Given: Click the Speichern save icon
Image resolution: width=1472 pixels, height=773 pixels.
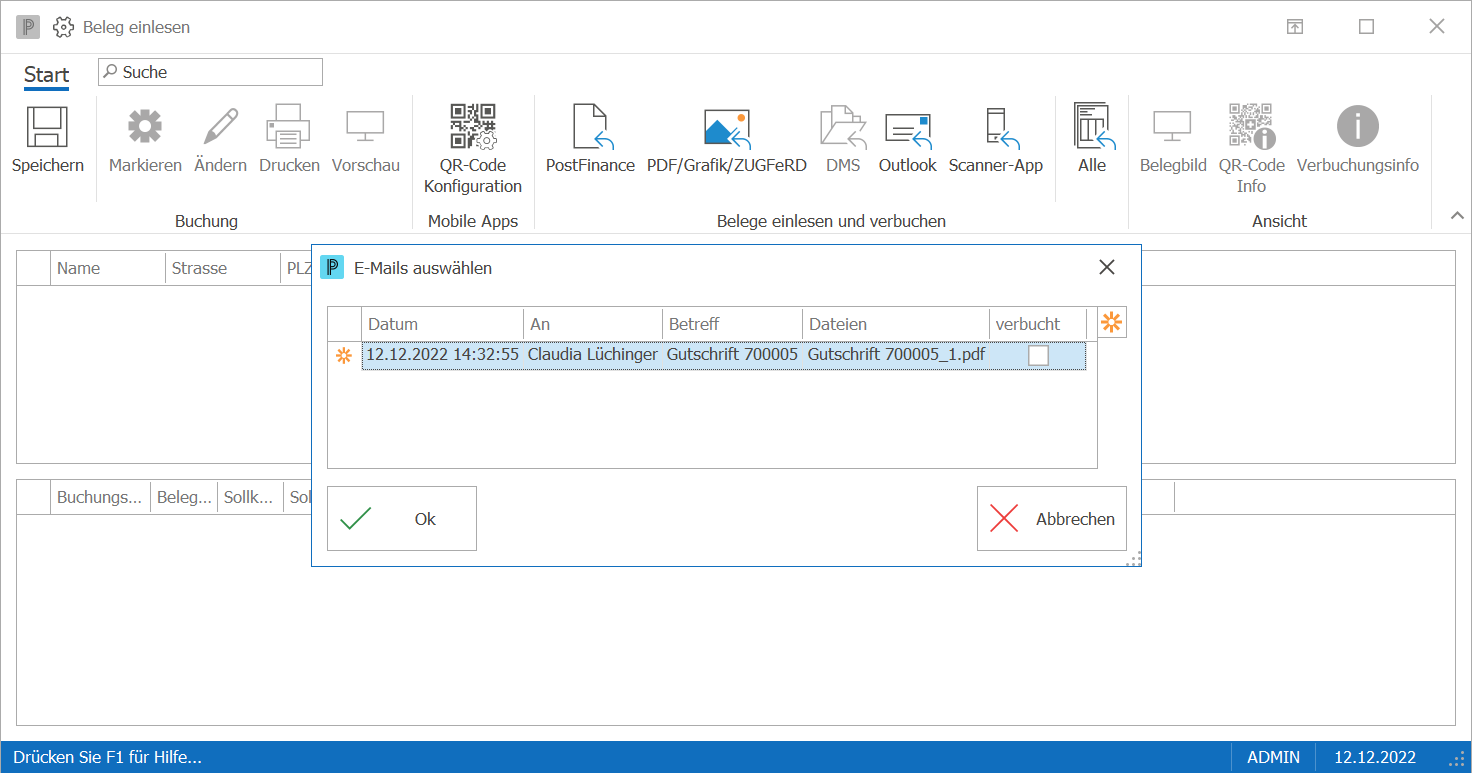Looking at the screenshot, I should click(47, 127).
